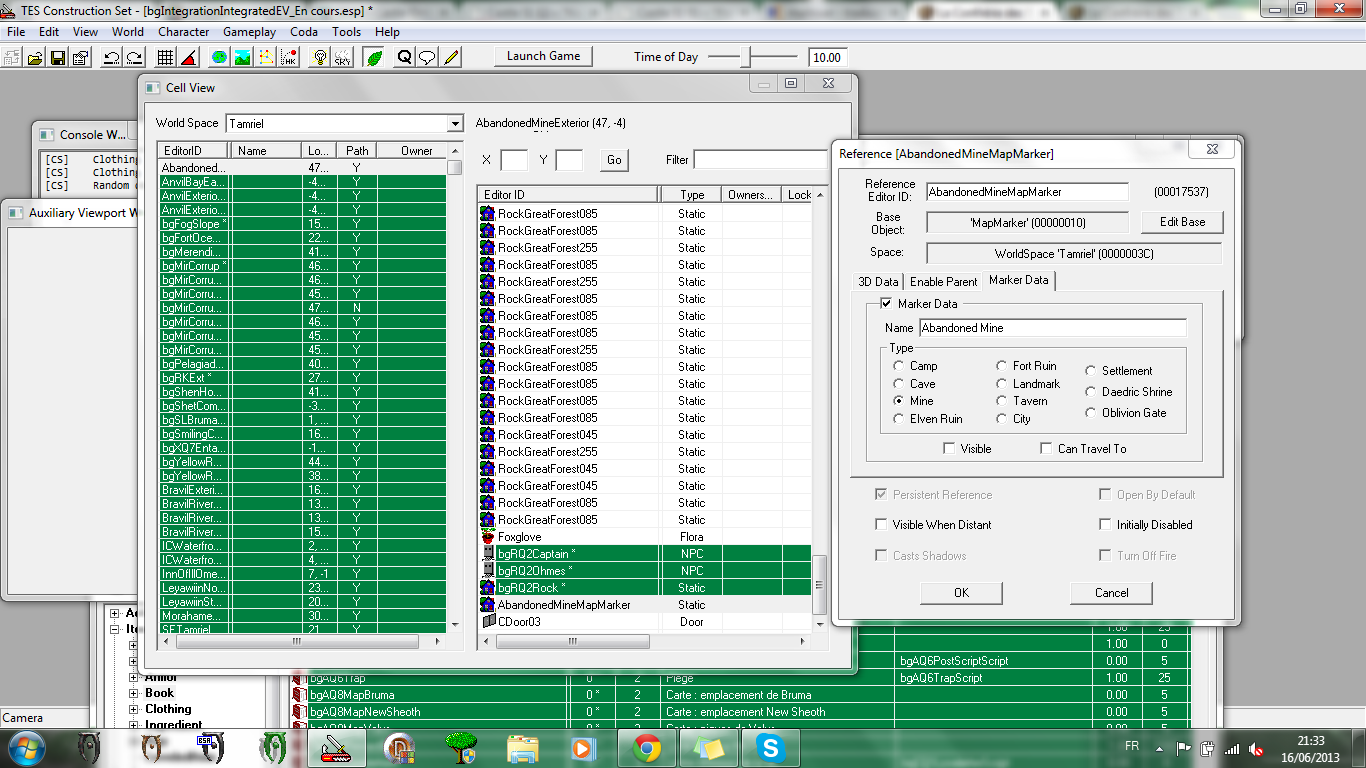Switch to the Enable Parent tab
The height and width of the screenshot is (768, 1366).
click(943, 282)
